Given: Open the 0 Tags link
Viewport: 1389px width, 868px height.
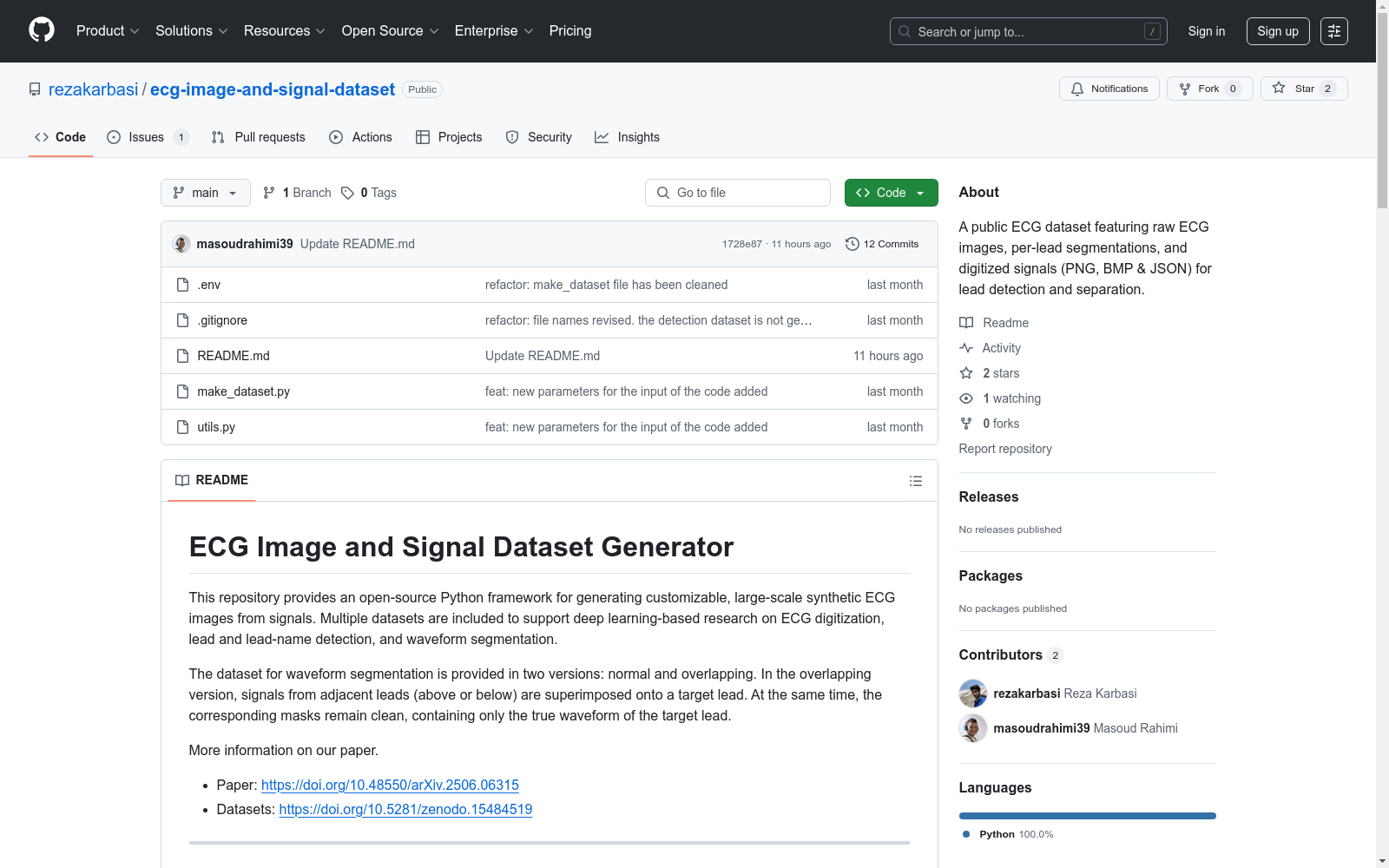Looking at the screenshot, I should click(369, 193).
